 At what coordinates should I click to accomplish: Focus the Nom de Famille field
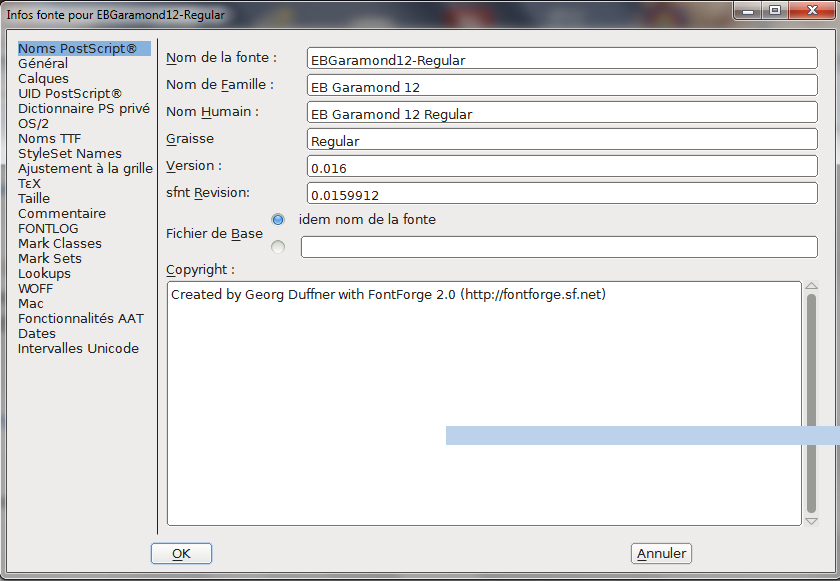coord(562,87)
